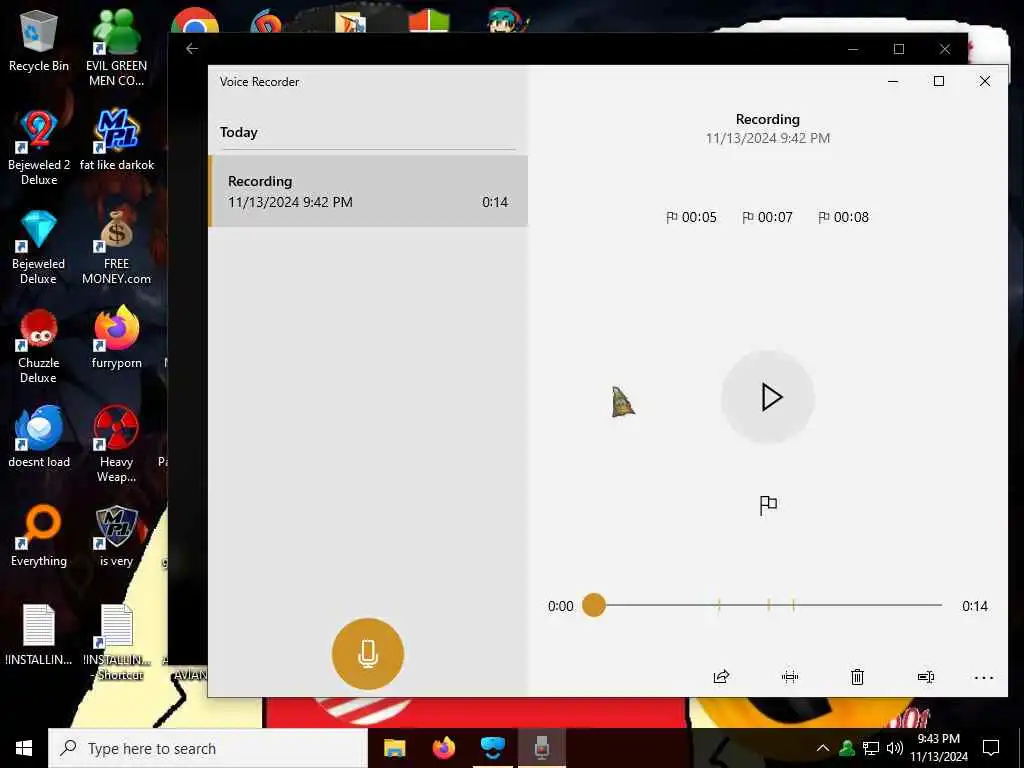
Task: Jump to the 00:07 marker
Action: [767, 217]
